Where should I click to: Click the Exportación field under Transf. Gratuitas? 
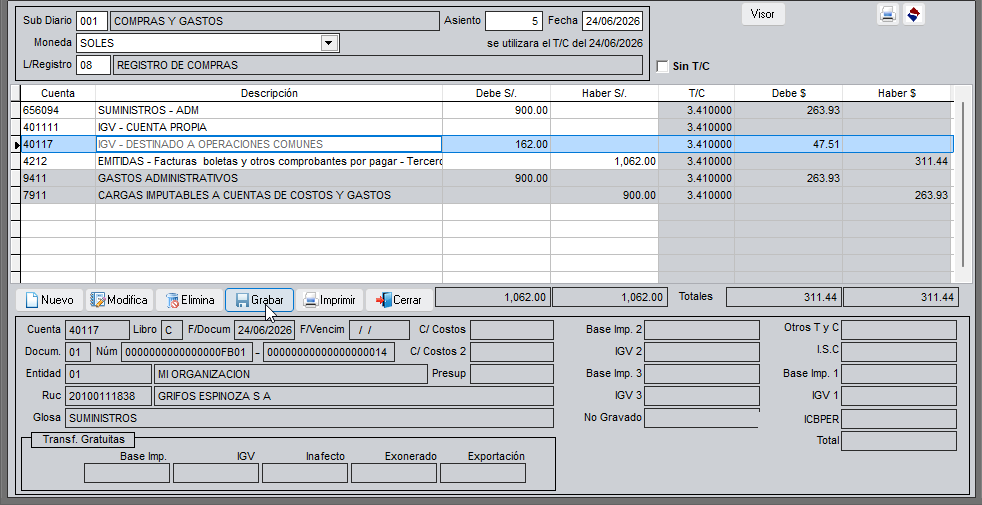pyautogui.click(x=483, y=473)
